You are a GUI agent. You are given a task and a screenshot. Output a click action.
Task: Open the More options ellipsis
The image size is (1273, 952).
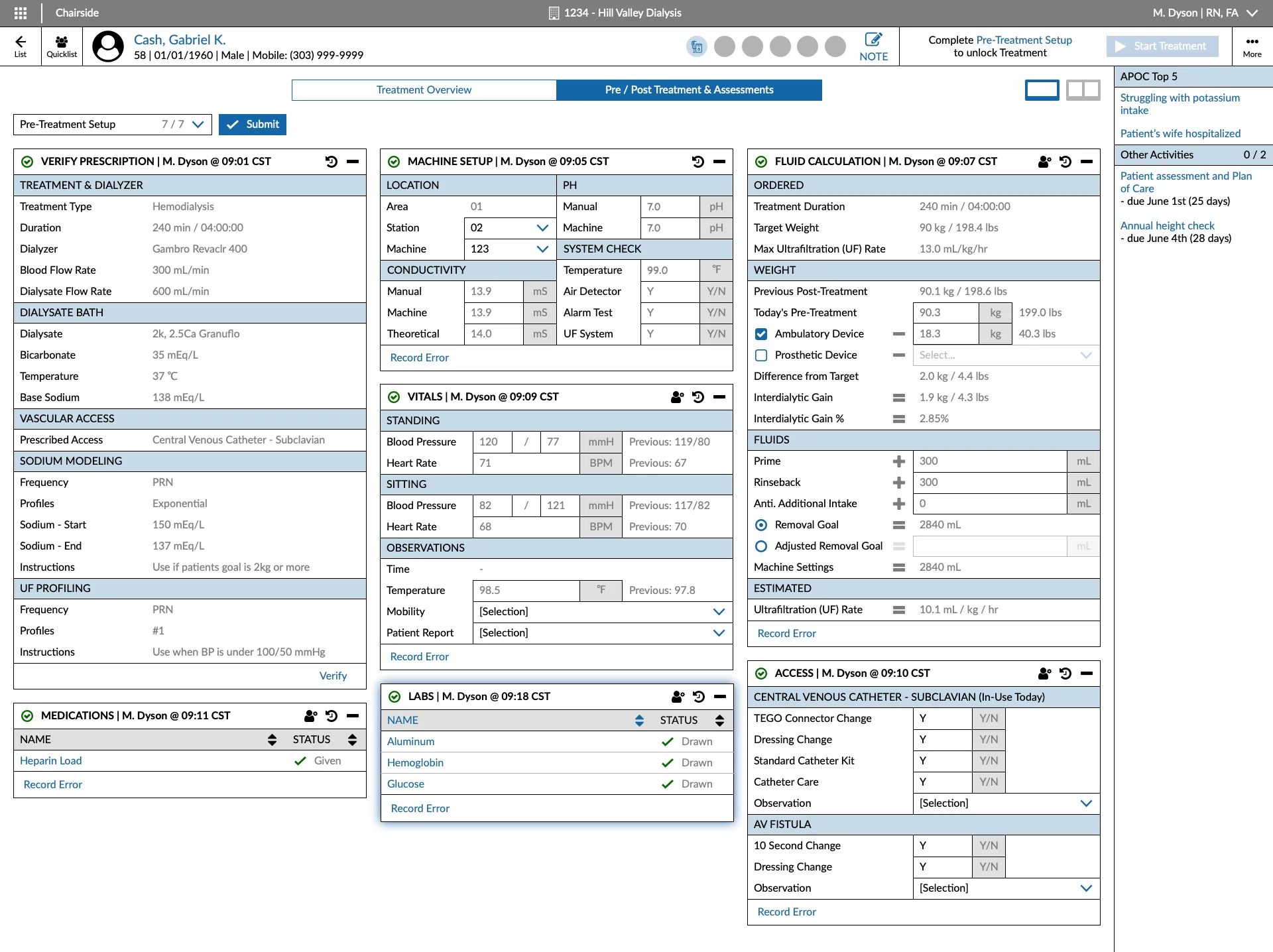point(1252,41)
